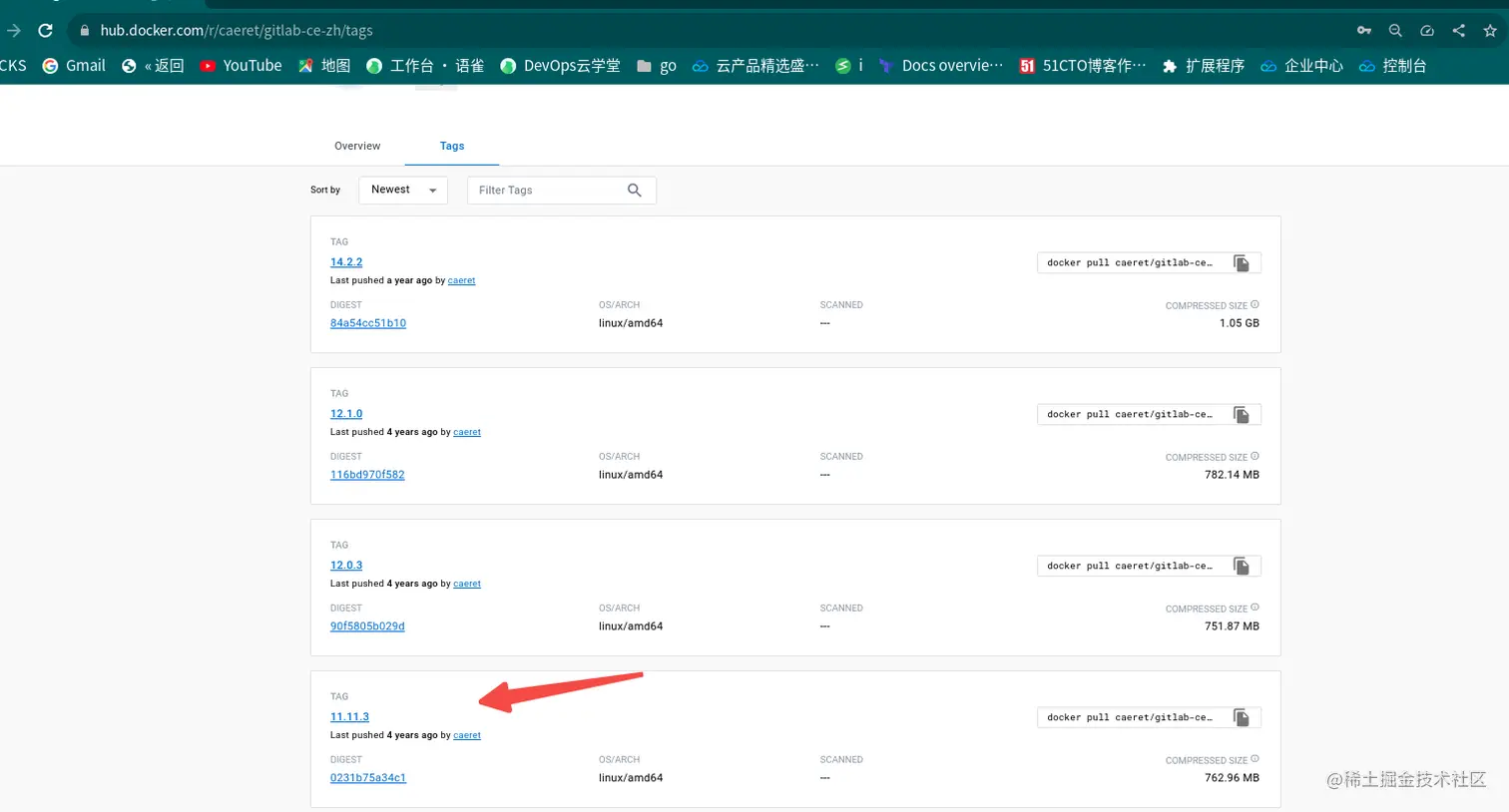Image resolution: width=1509 pixels, height=812 pixels.
Task: Open the go bookmarks folder
Action: click(x=657, y=66)
